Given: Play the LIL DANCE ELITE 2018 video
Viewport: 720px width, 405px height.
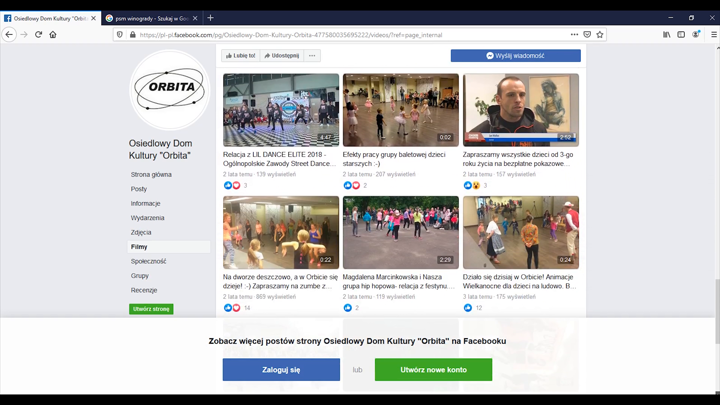Looking at the screenshot, I should point(281,110).
